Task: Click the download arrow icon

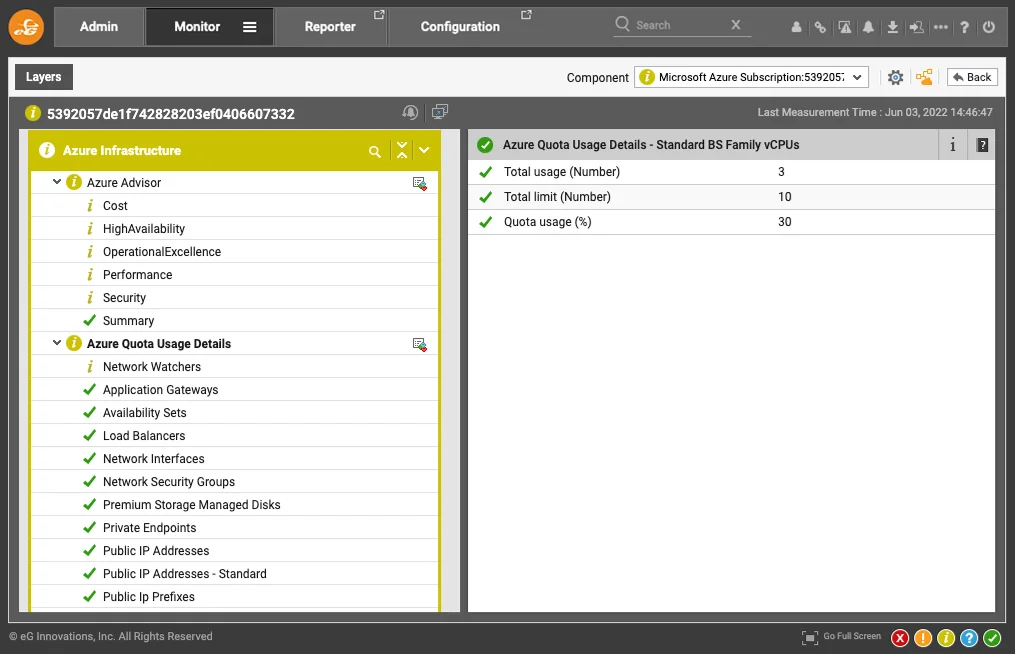Action: (893, 27)
